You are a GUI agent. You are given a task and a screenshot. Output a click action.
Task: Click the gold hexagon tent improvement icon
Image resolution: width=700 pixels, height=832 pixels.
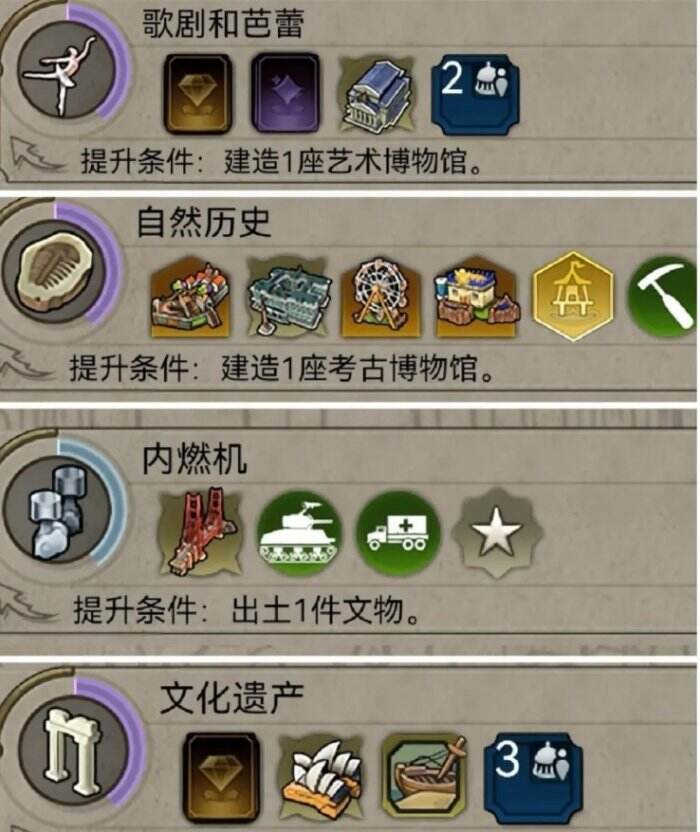click(x=573, y=296)
